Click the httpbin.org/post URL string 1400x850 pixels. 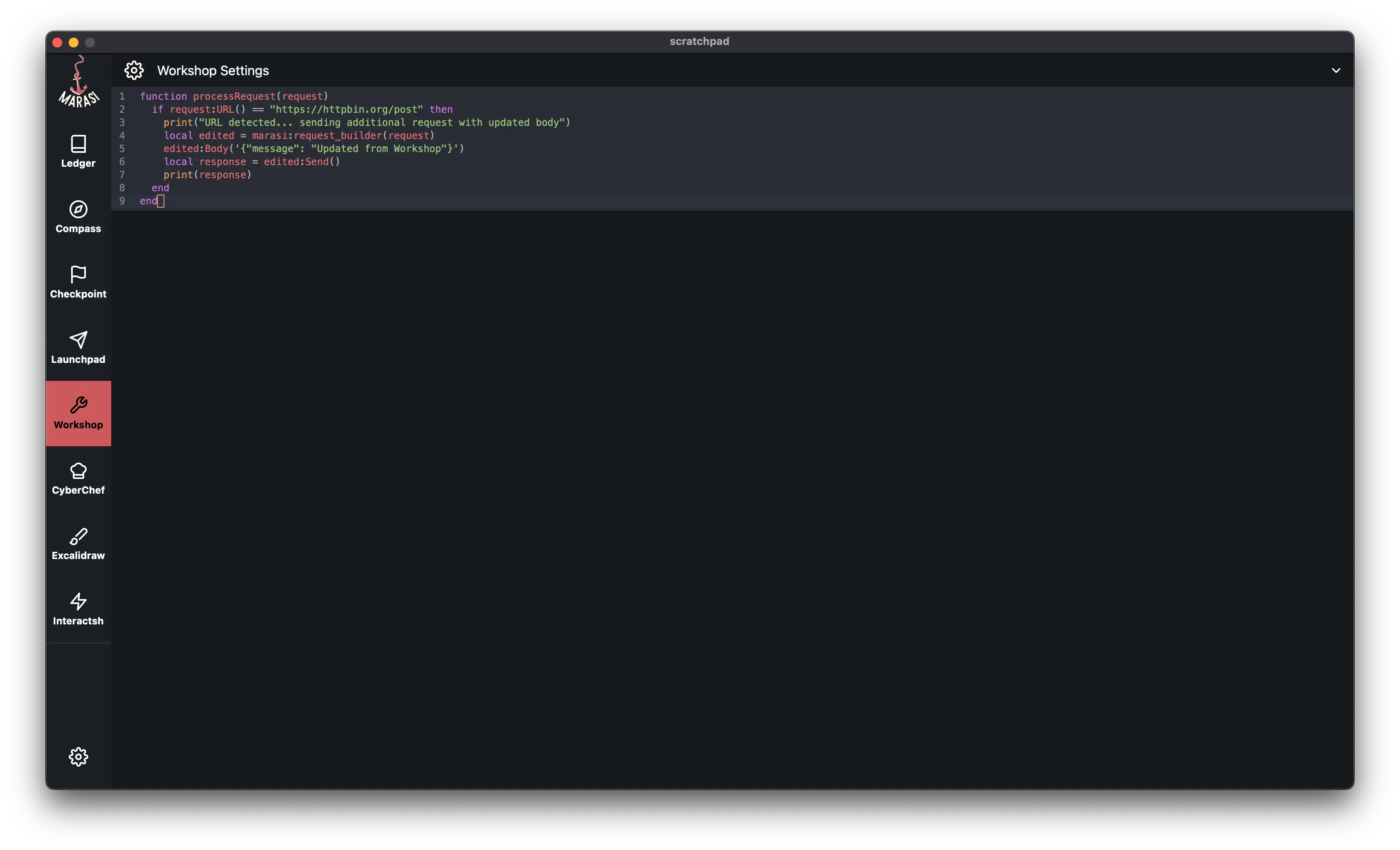[x=347, y=109]
